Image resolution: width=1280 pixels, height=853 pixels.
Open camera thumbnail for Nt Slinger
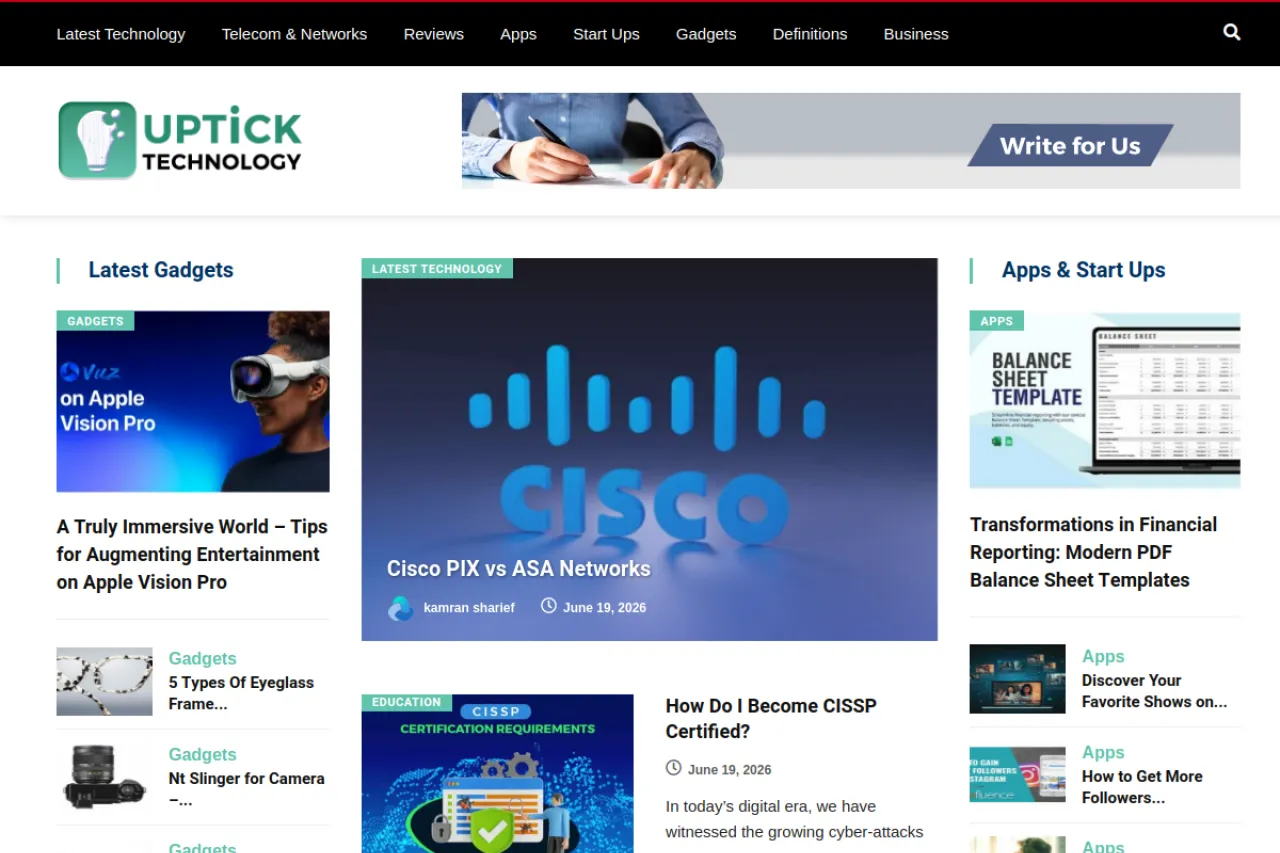(x=105, y=777)
